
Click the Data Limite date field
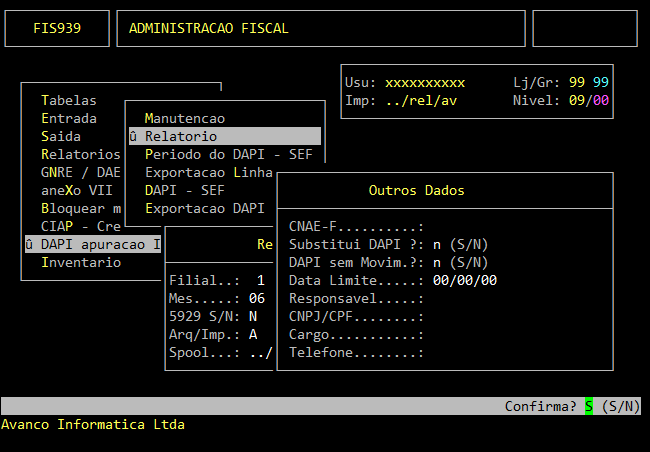pos(464,280)
